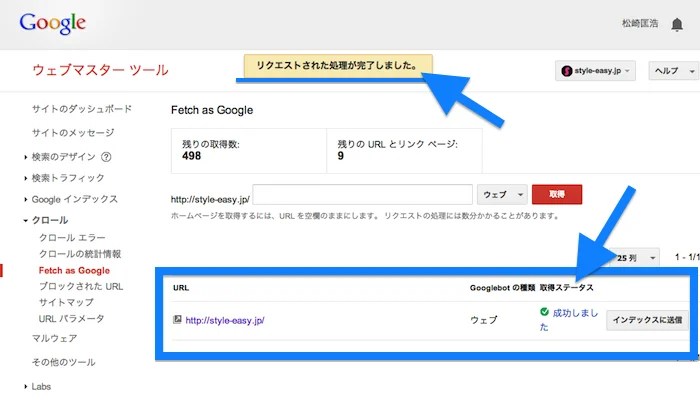Click the Google logo
This screenshot has width=700, height=401.
point(52,23)
